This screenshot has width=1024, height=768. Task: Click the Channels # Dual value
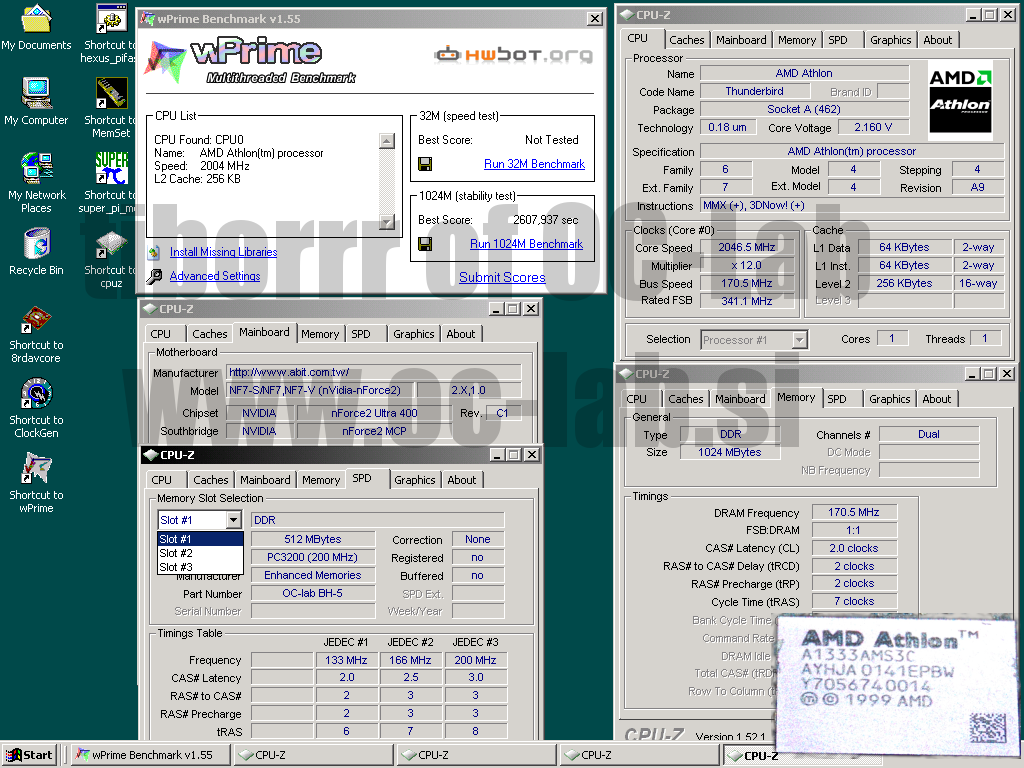929,434
